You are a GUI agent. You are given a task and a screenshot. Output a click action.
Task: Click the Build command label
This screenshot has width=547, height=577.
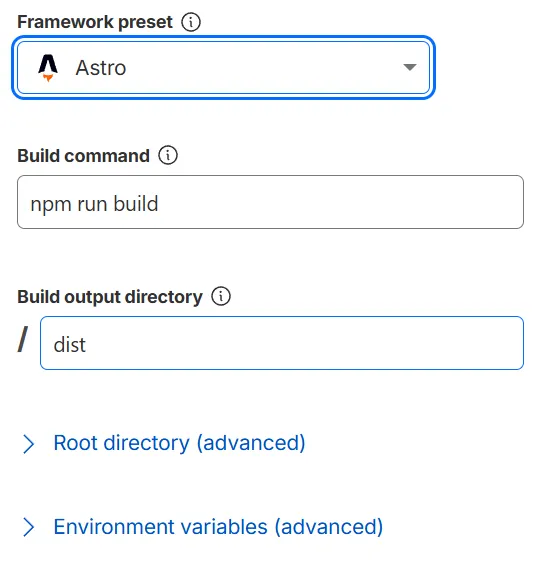[x=84, y=156]
